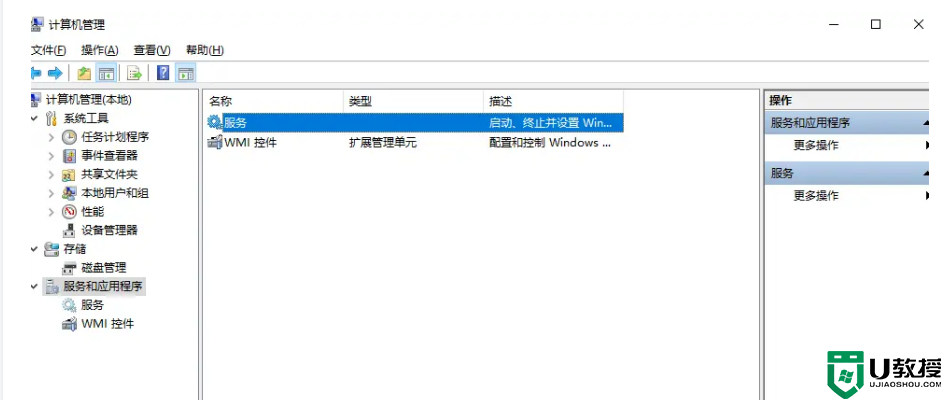Select 任务计划程序 in the tree
Viewport: 944px width, 400px height.
click(115, 137)
